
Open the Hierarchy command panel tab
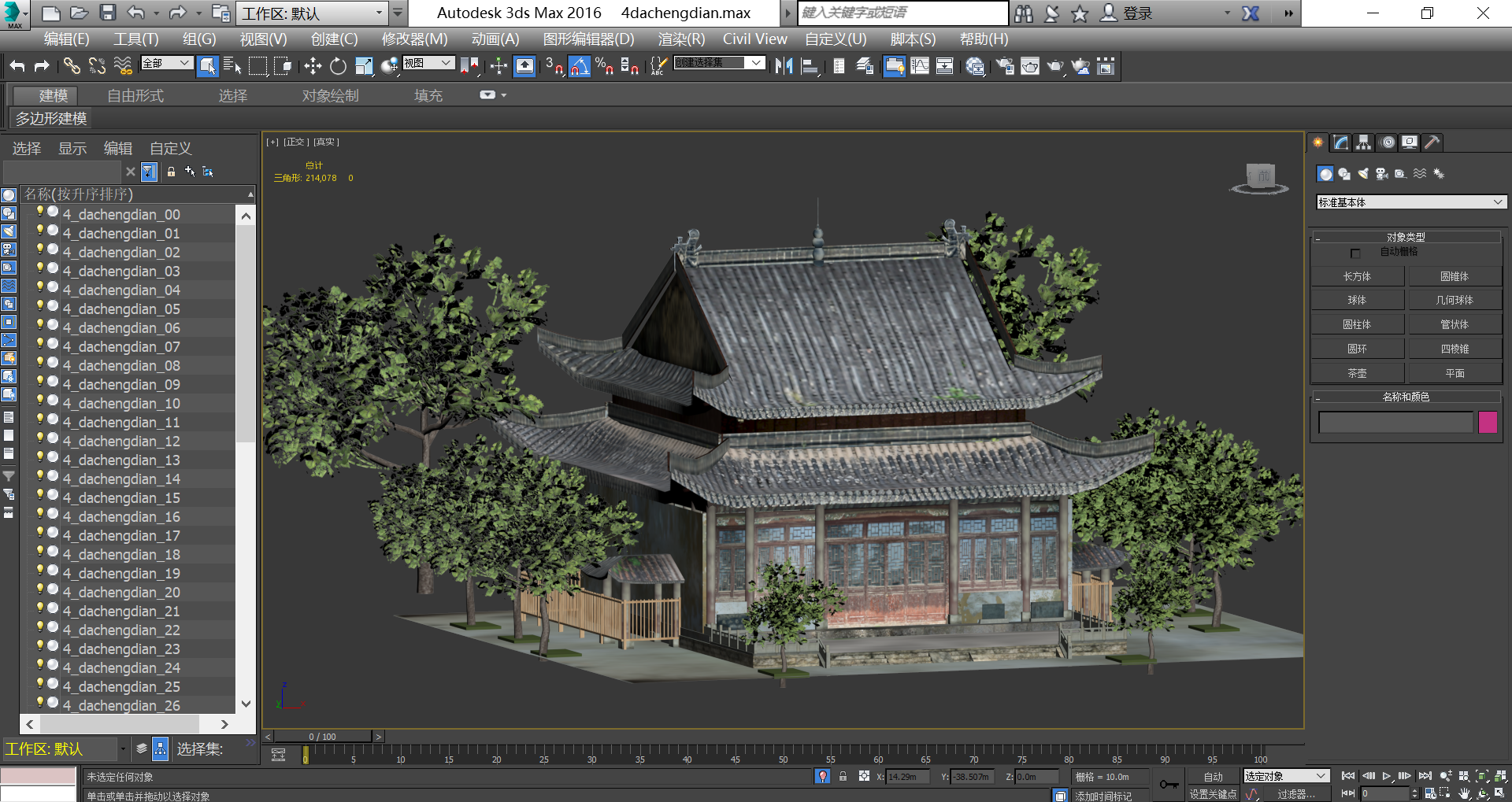coord(1363,142)
